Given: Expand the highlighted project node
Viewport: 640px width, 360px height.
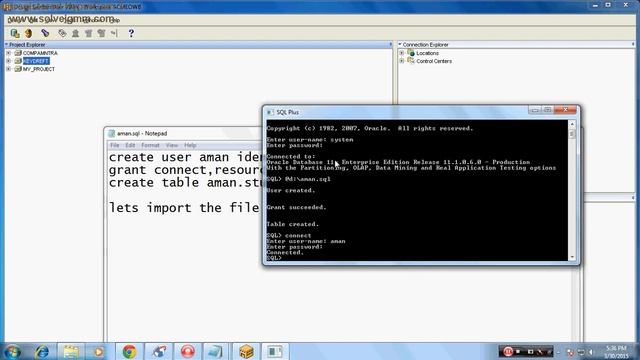Looking at the screenshot, I should 9,61.
